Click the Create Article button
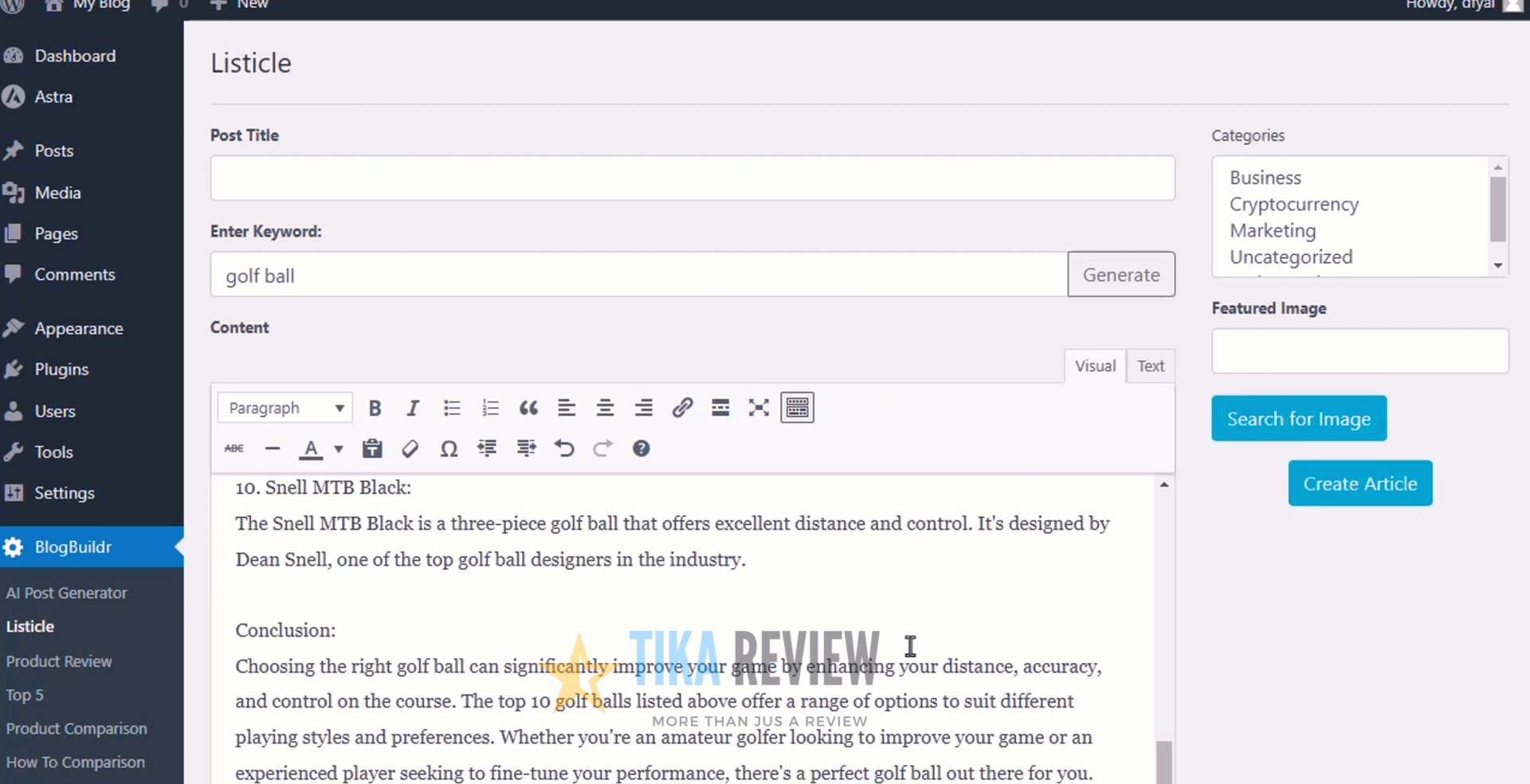The image size is (1530, 784). (x=1360, y=483)
